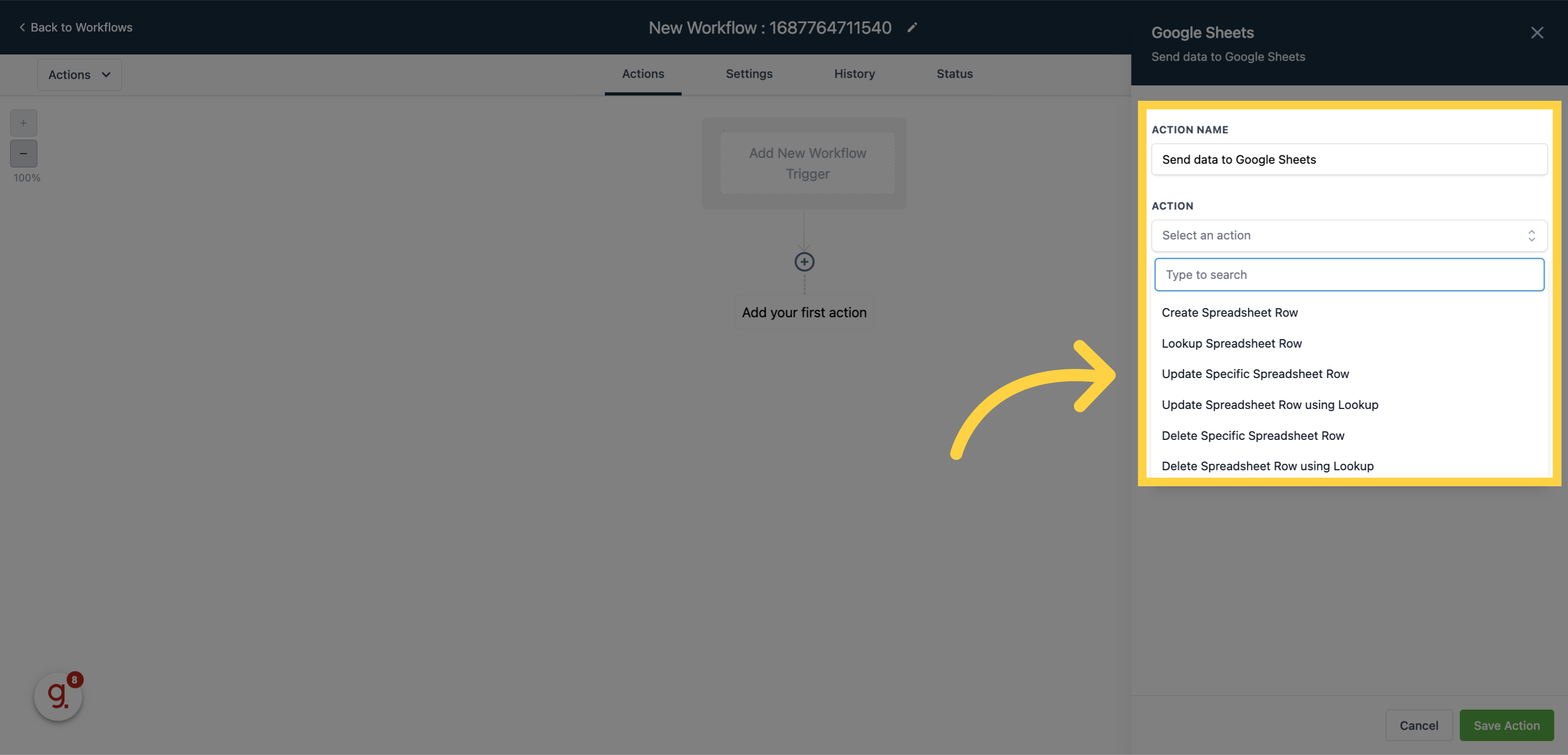Click the plus zoom-in icon
Screen dimensions: 1568x755
point(23,123)
